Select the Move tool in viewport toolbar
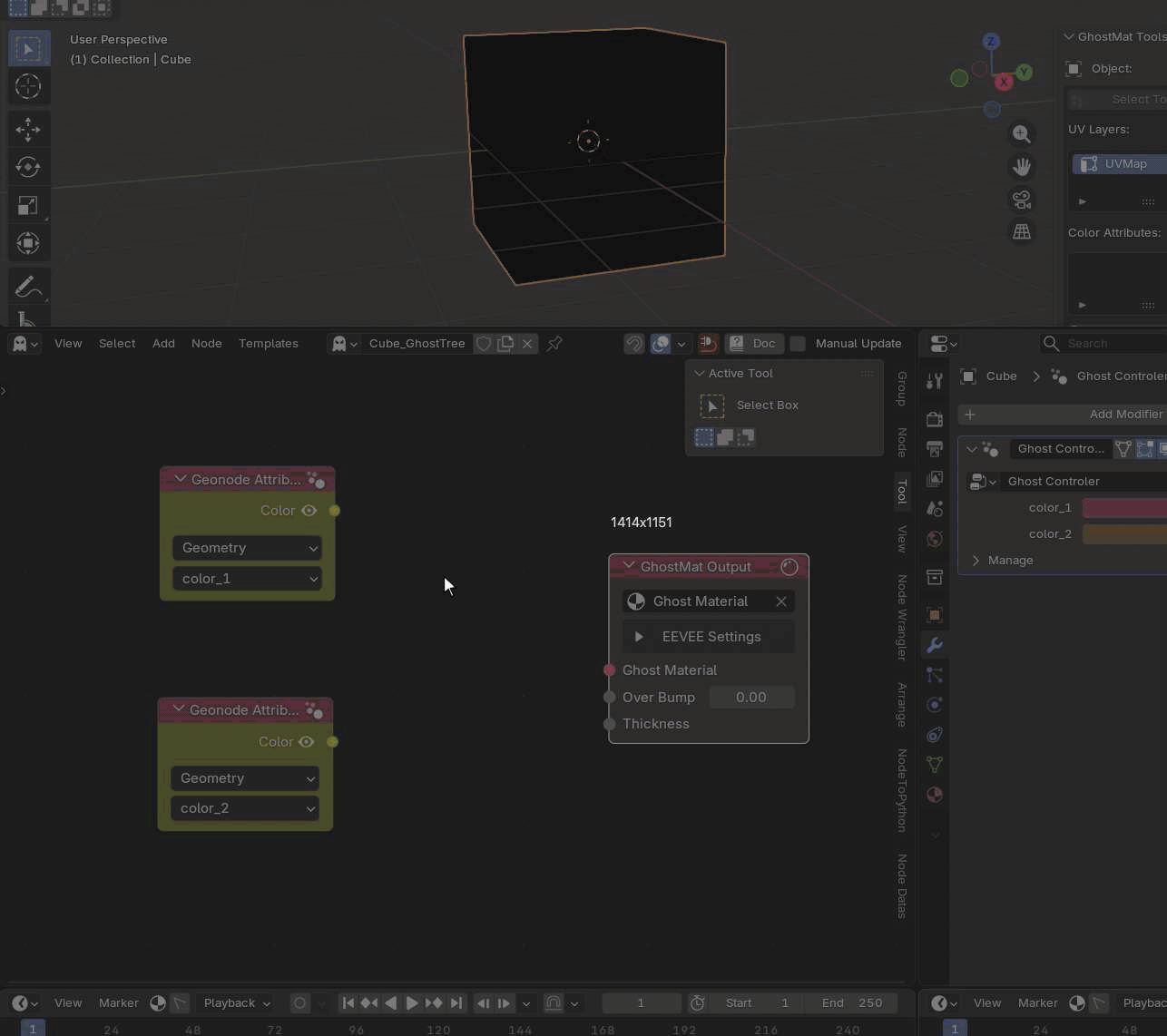The image size is (1167, 1036). click(28, 129)
